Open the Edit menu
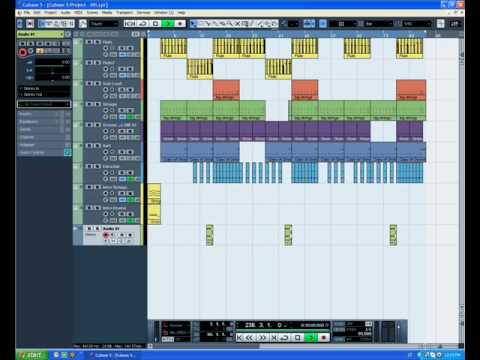The height and width of the screenshot is (360, 480). pyautogui.click(x=37, y=13)
